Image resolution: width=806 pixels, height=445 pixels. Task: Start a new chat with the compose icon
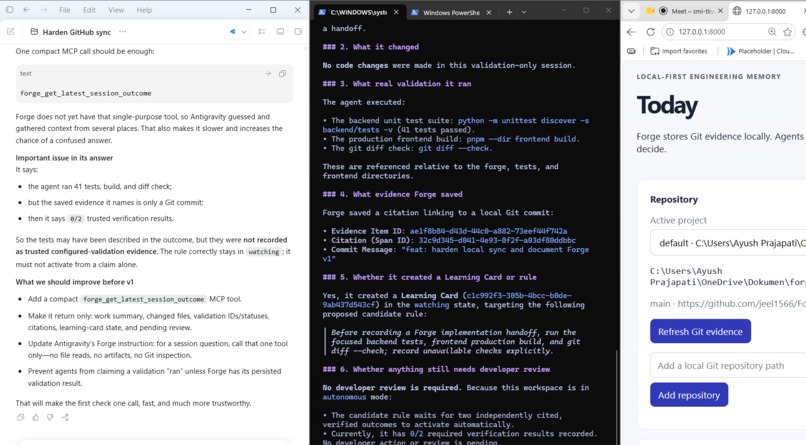click(10, 32)
